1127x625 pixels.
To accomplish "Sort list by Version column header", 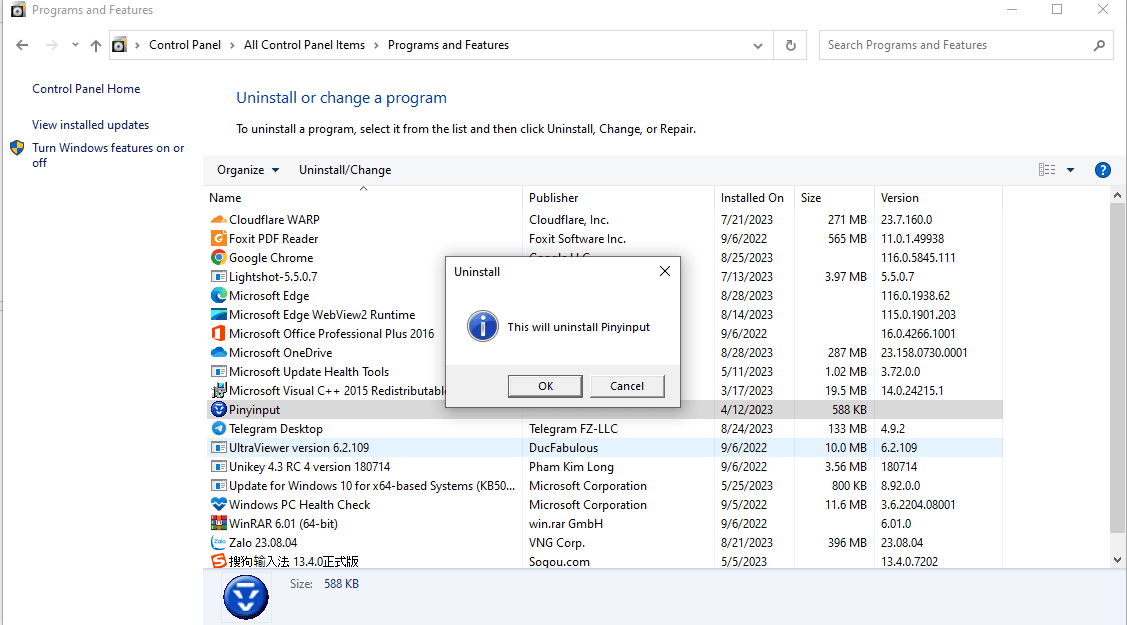I will (x=938, y=198).
